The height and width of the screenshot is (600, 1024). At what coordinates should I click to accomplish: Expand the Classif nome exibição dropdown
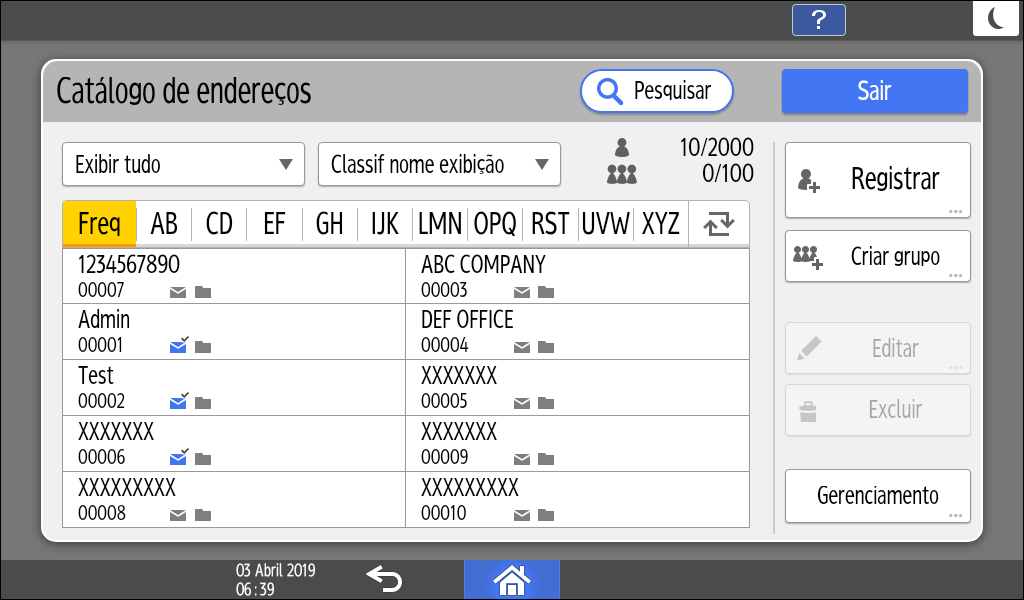click(439, 165)
